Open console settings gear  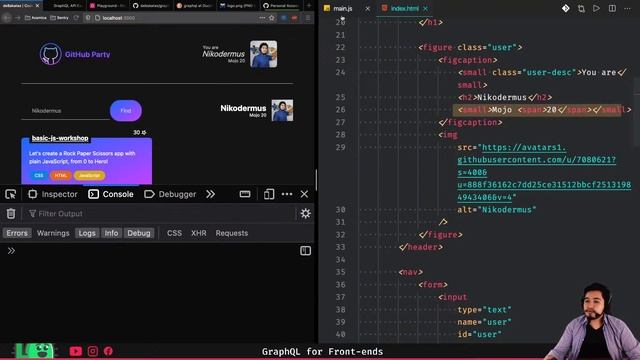306,213
